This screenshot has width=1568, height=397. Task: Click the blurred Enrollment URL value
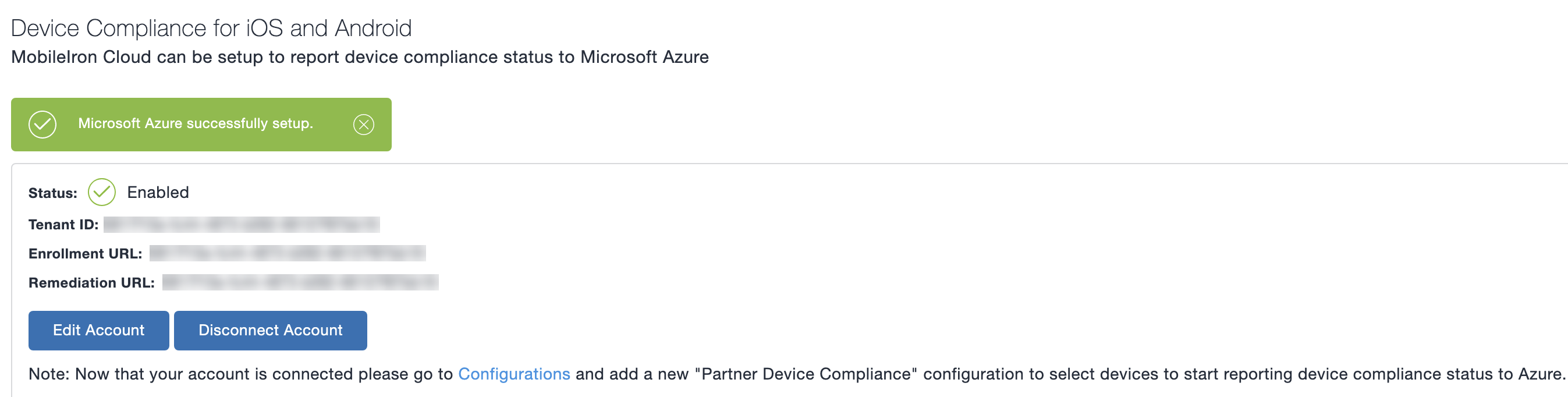(x=288, y=253)
